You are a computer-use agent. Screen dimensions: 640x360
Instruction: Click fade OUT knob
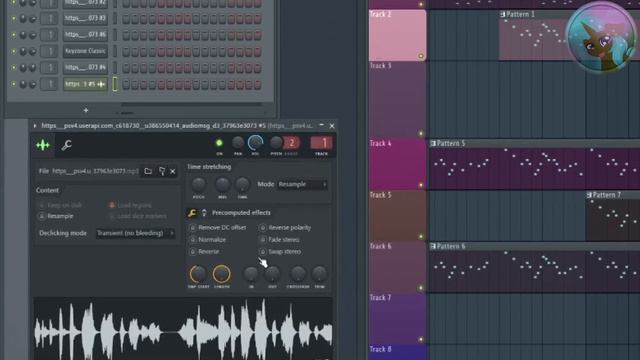pyautogui.click(x=272, y=274)
